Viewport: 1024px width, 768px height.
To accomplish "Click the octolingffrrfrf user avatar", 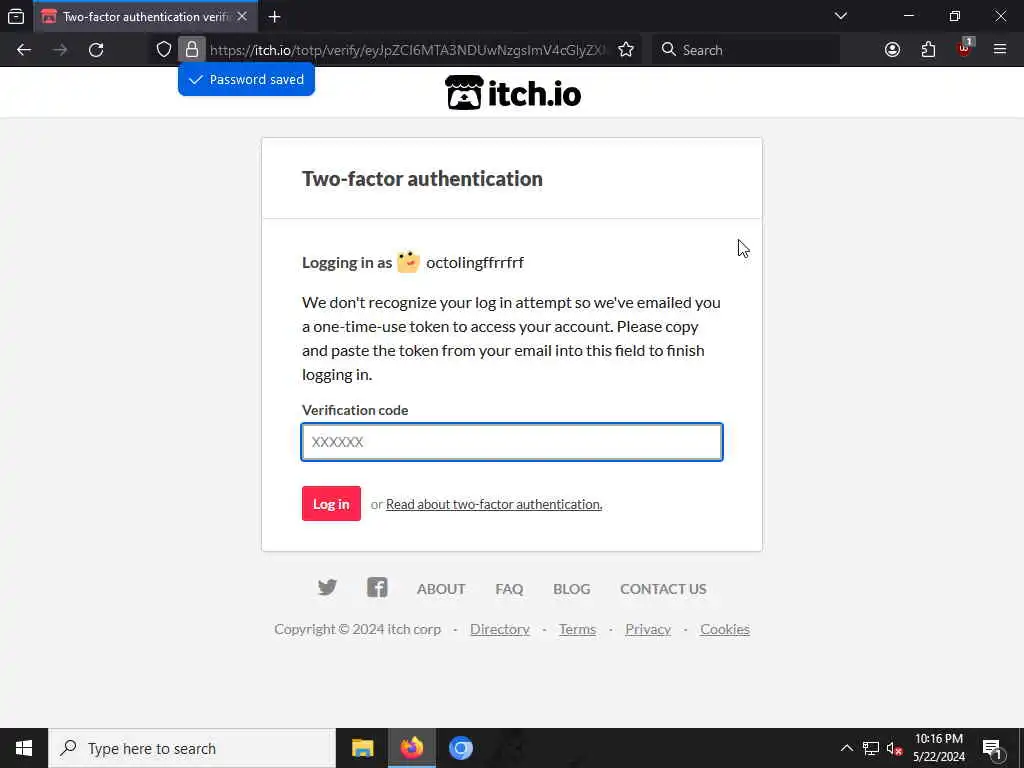I will point(408,262).
